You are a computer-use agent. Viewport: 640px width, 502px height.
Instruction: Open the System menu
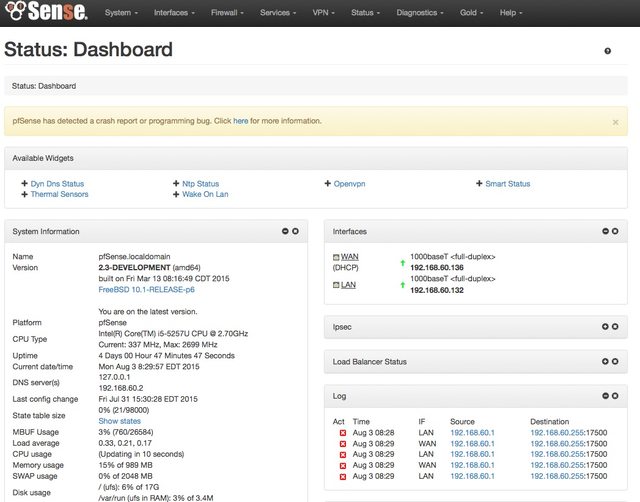[x=121, y=13]
